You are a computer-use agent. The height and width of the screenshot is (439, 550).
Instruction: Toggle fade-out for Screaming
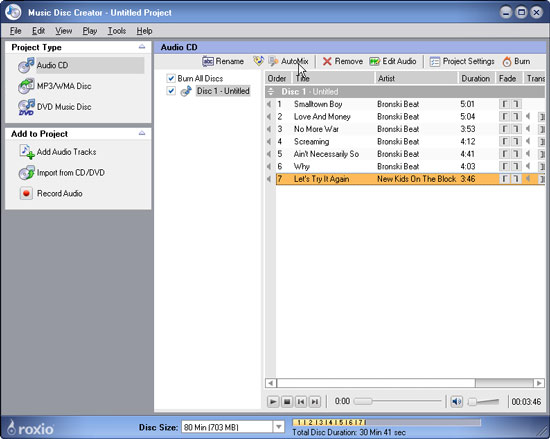(x=516, y=141)
